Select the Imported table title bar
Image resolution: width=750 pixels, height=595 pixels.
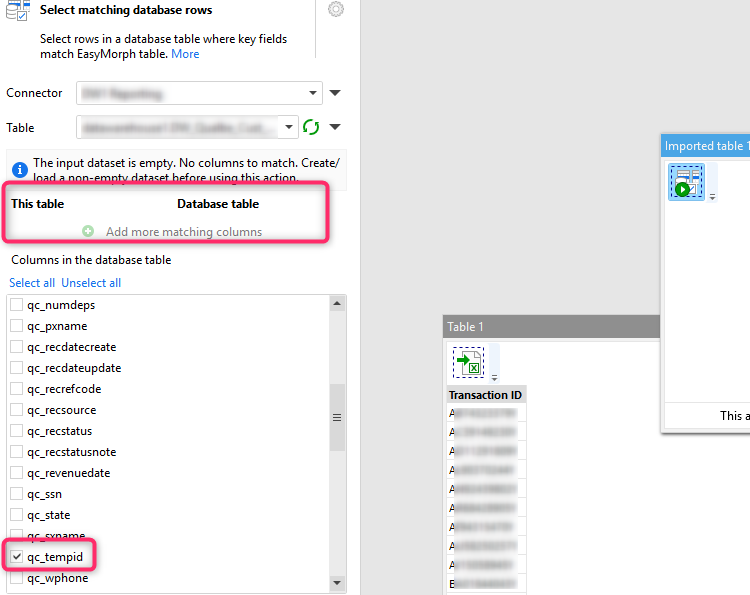pos(705,146)
